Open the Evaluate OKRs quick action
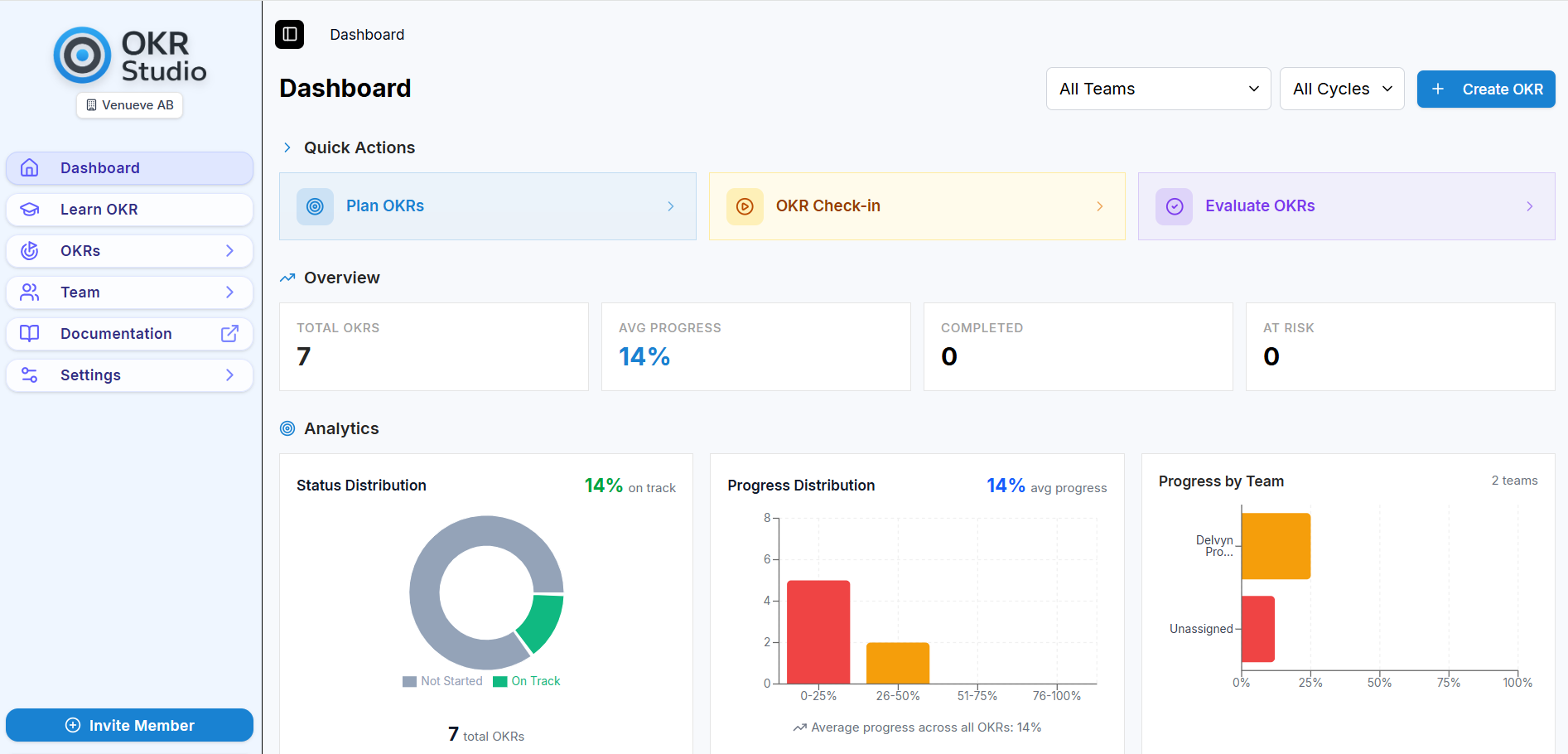This screenshot has width=1568, height=754. click(x=1347, y=206)
